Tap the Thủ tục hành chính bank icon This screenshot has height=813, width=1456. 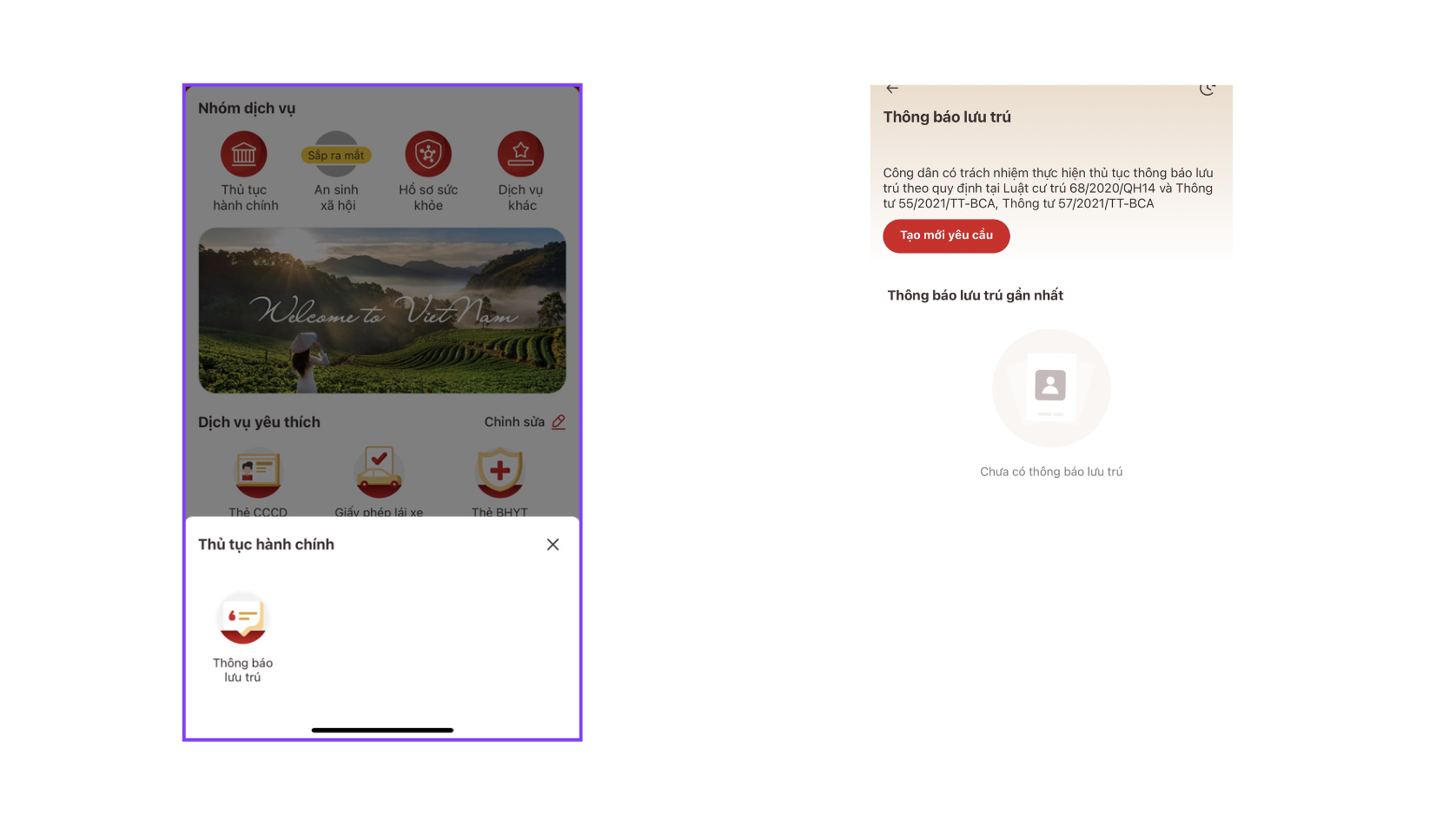click(244, 154)
